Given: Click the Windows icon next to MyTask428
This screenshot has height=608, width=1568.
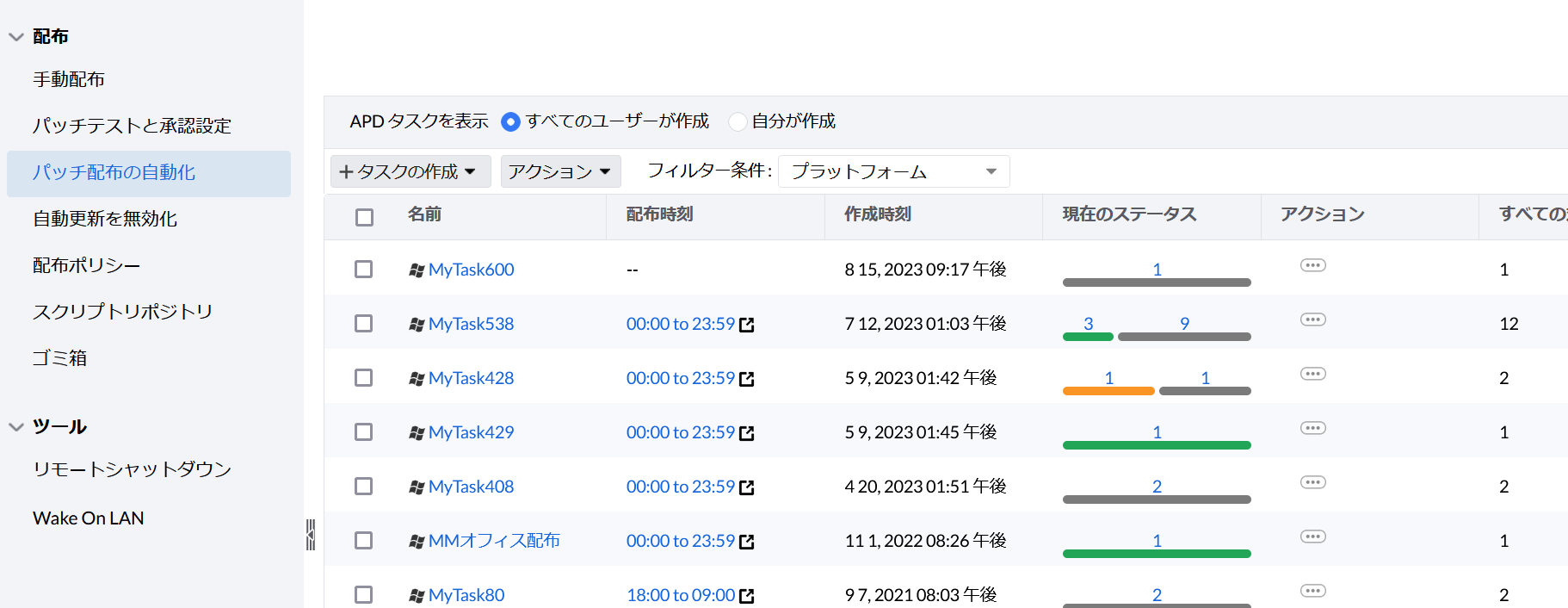Looking at the screenshot, I should (x=417, y=378).
